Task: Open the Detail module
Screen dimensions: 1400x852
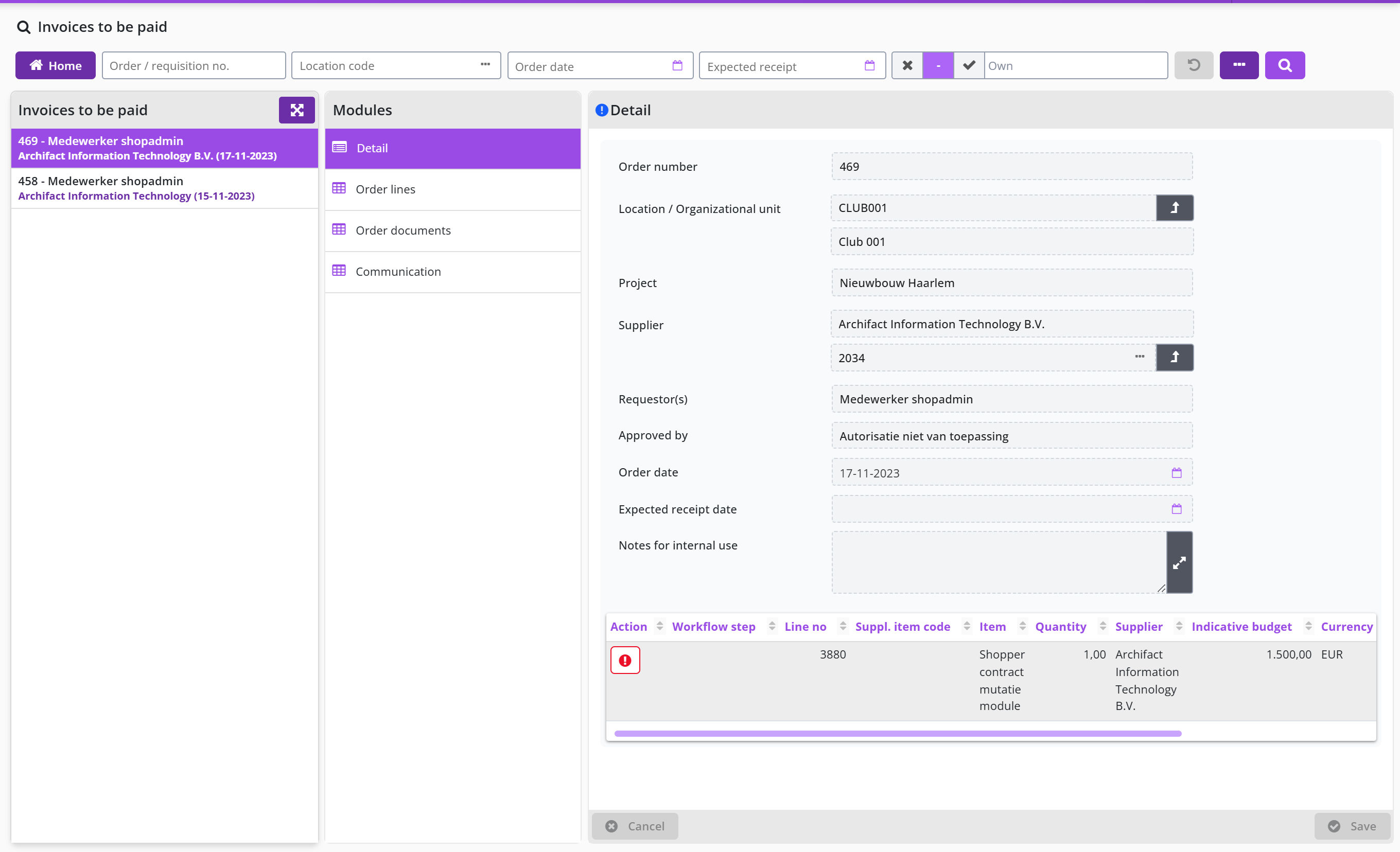Action: click(453, 148)
